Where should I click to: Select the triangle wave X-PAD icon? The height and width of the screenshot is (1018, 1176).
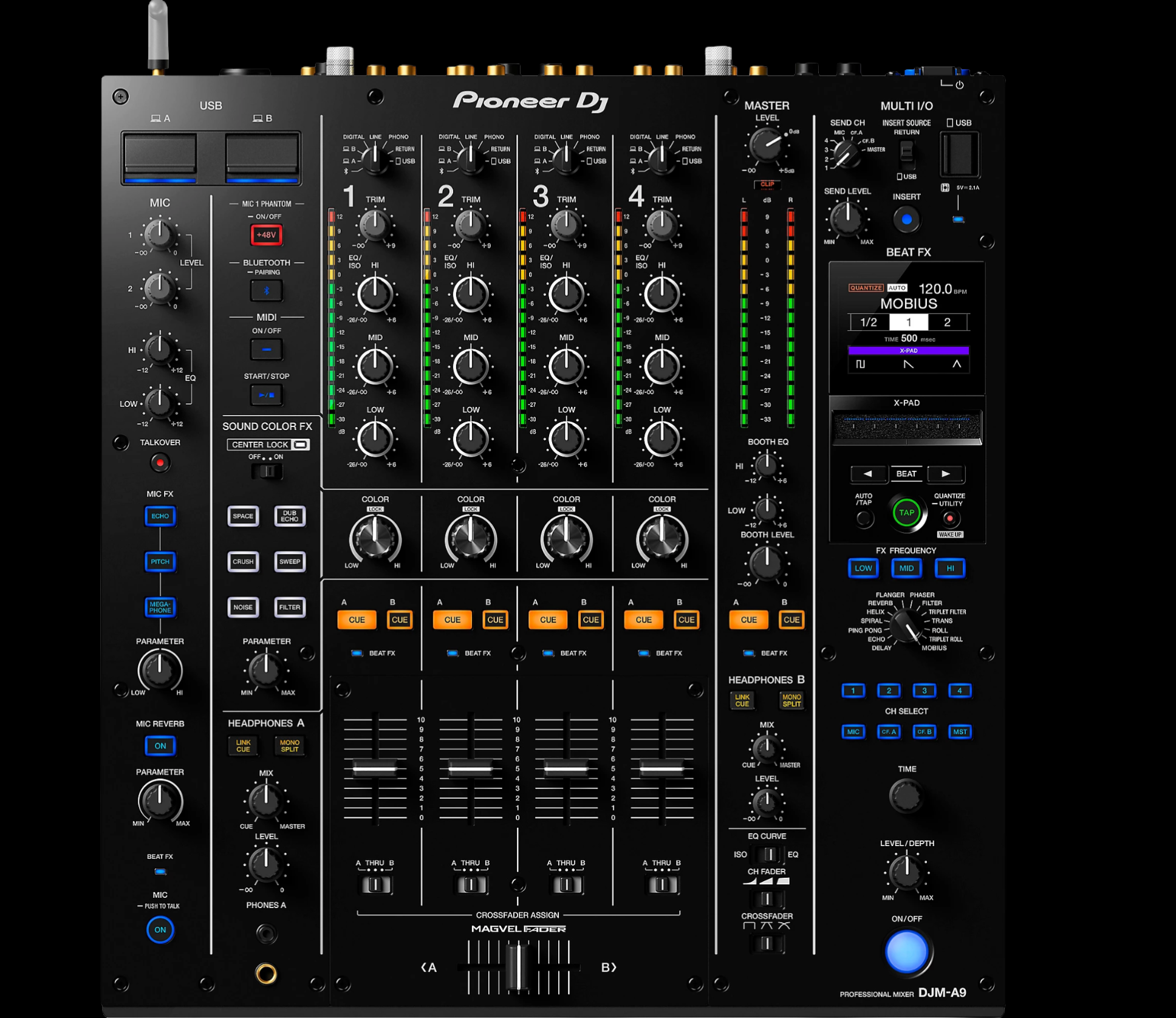(957, 364)
